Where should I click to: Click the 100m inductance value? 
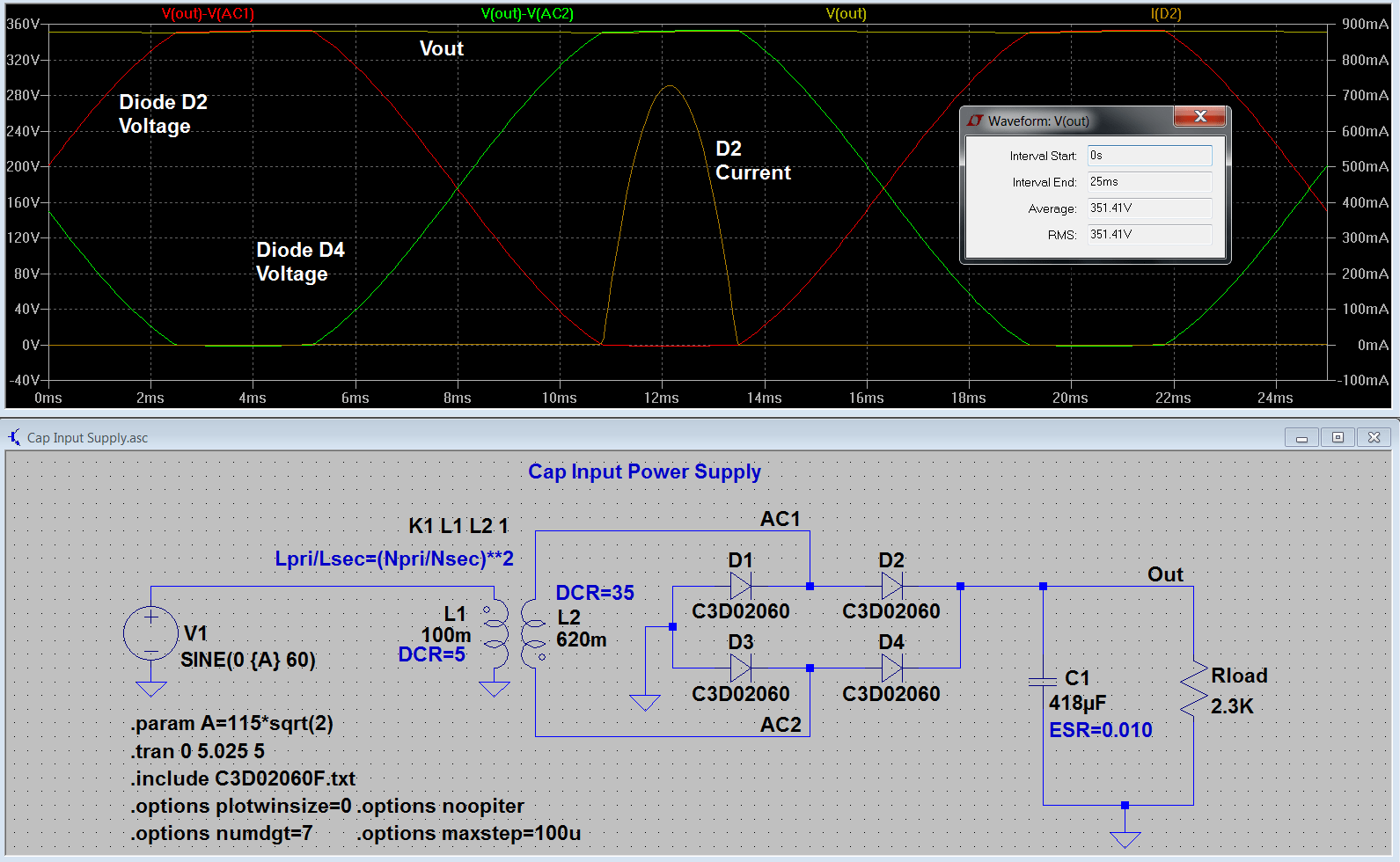[446, 634]
